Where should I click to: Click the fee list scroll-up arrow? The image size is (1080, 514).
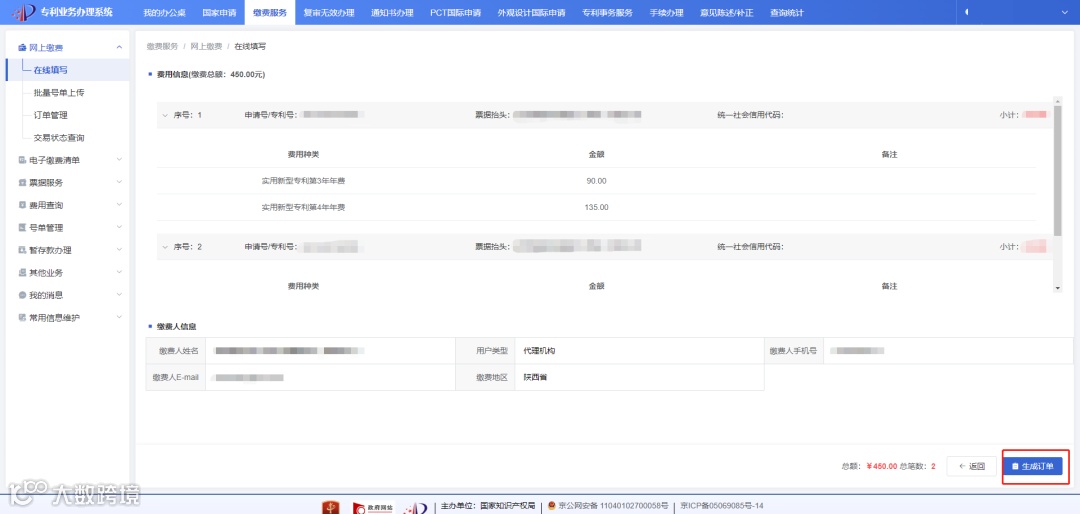[1057, 101]
